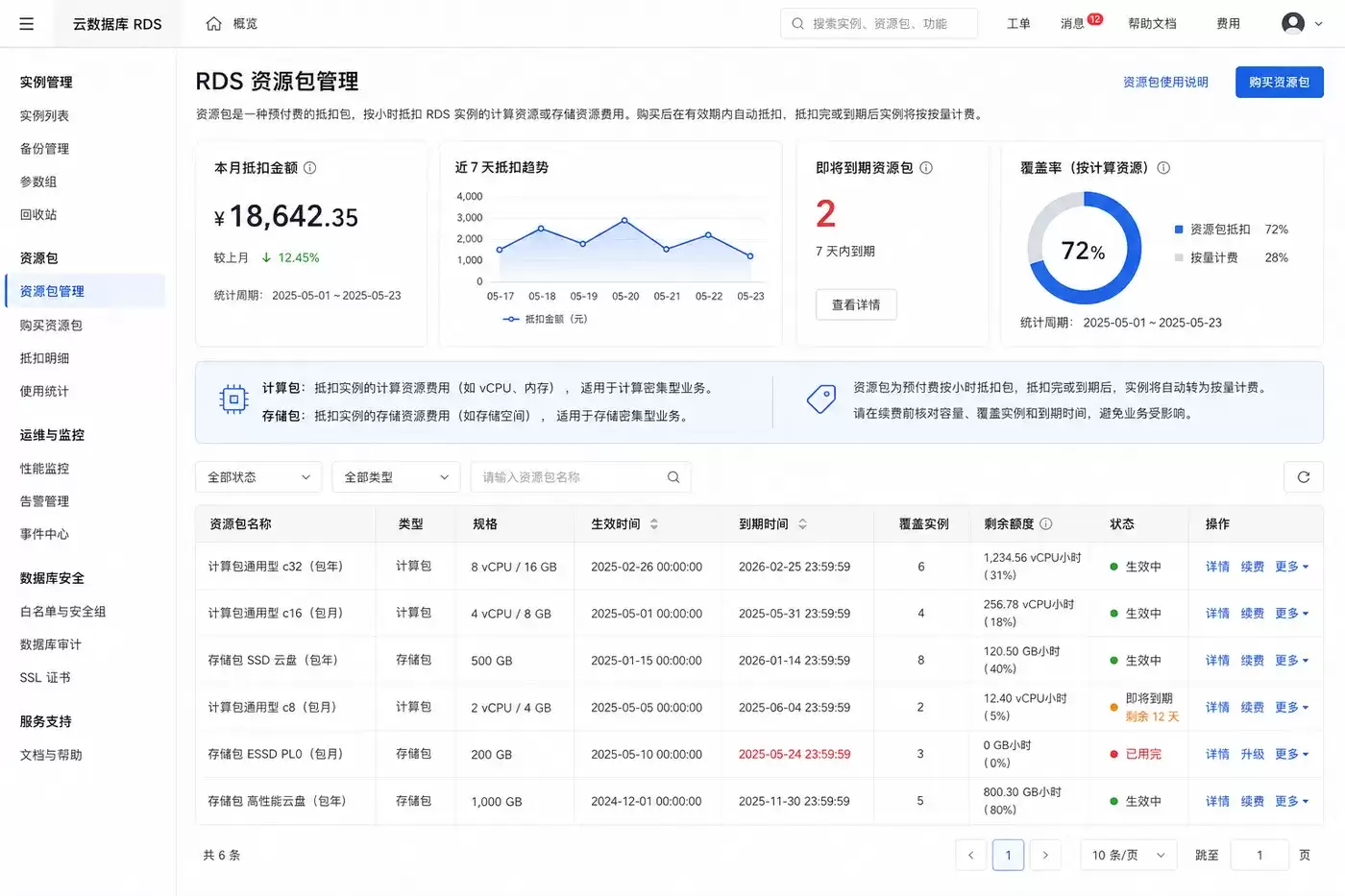This screenshot has height=896, width=1345.
Task: Expand the account dropdown chevron
Action: [1318, 24]
